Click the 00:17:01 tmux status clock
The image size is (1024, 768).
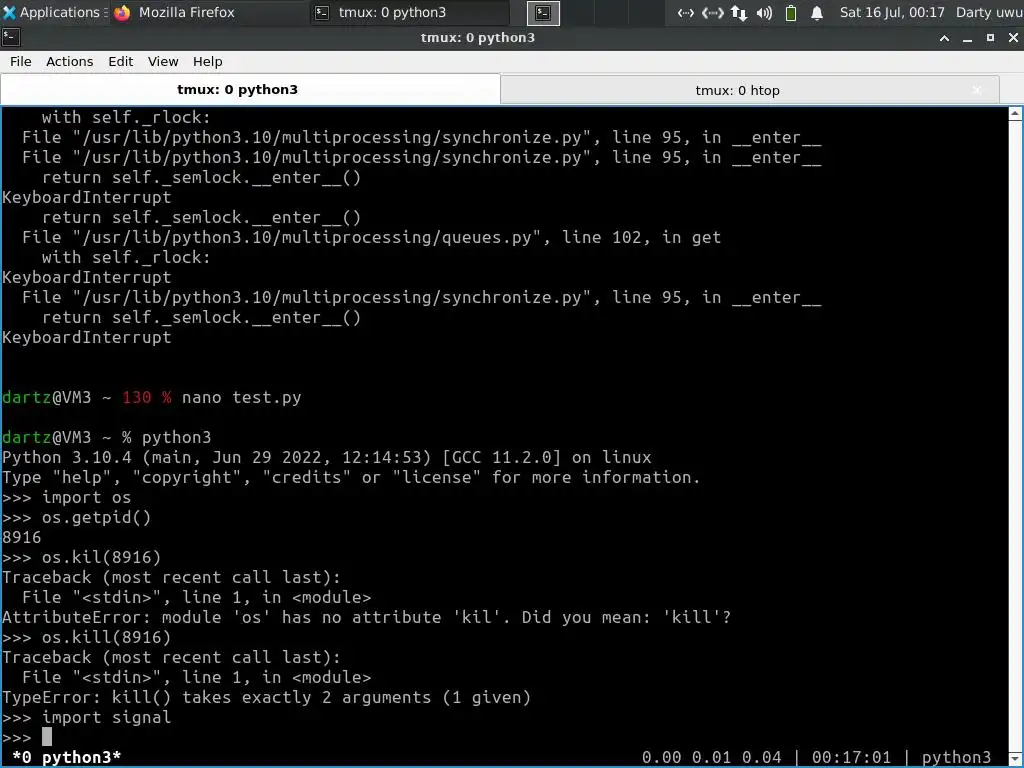coord(851,758)
